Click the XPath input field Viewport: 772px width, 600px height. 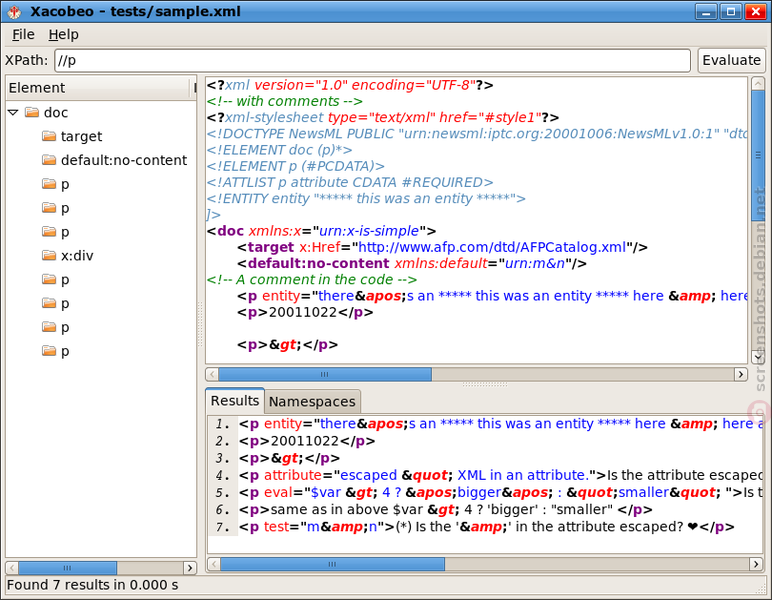click(x=372, y=61)
